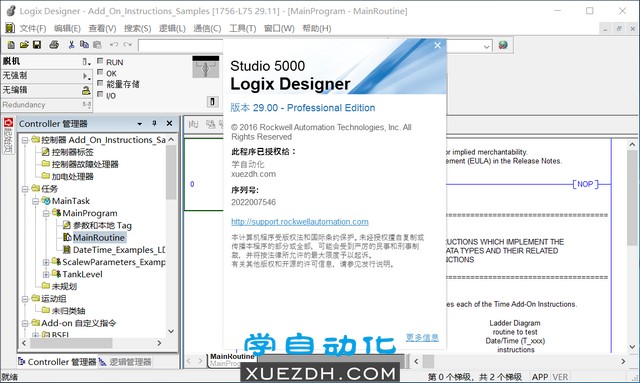Click the Cut scissors icon
Screen dimensions: 640x383
71,45
